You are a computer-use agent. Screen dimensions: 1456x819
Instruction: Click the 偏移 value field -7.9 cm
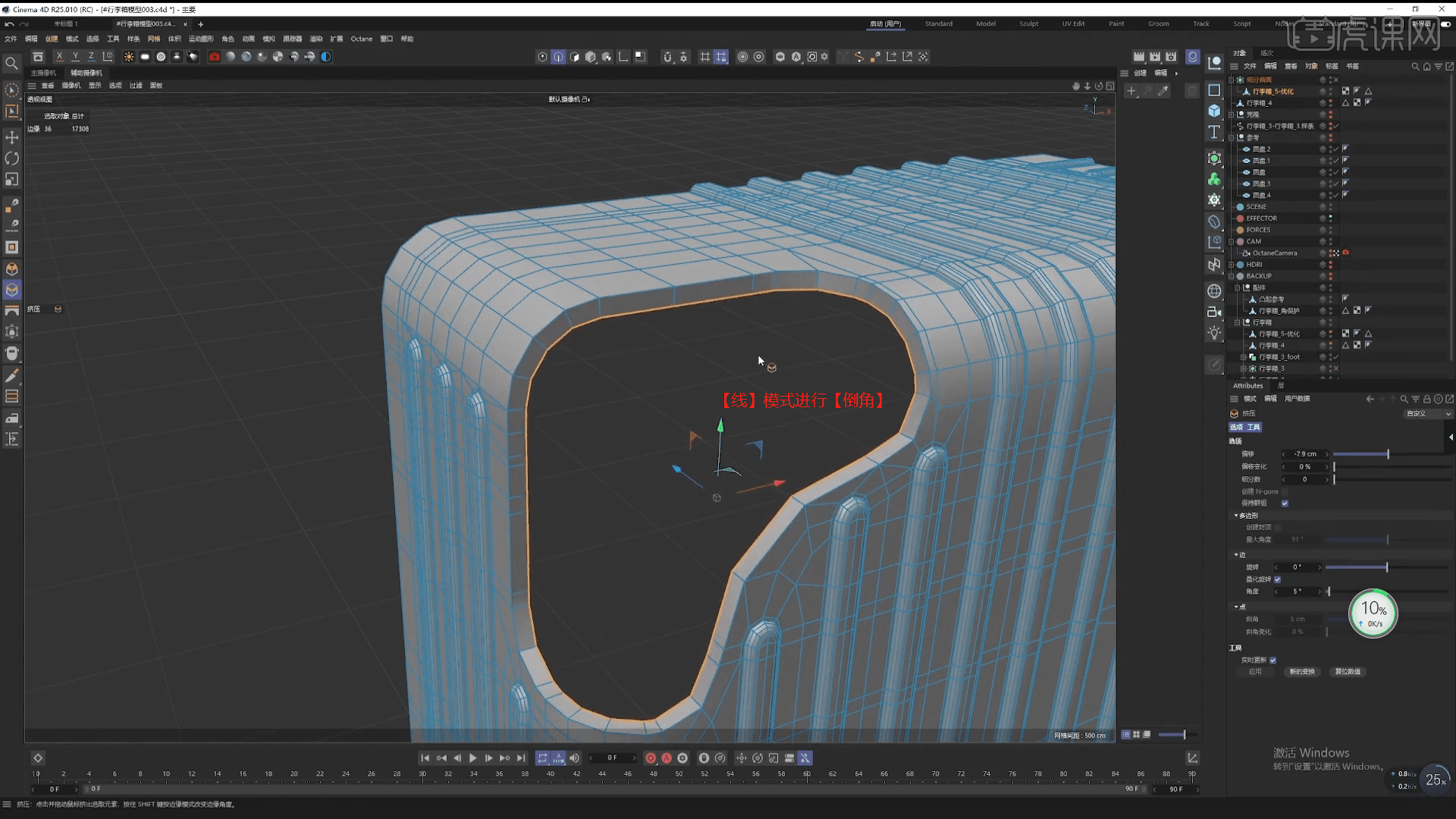click(1305, 454)
